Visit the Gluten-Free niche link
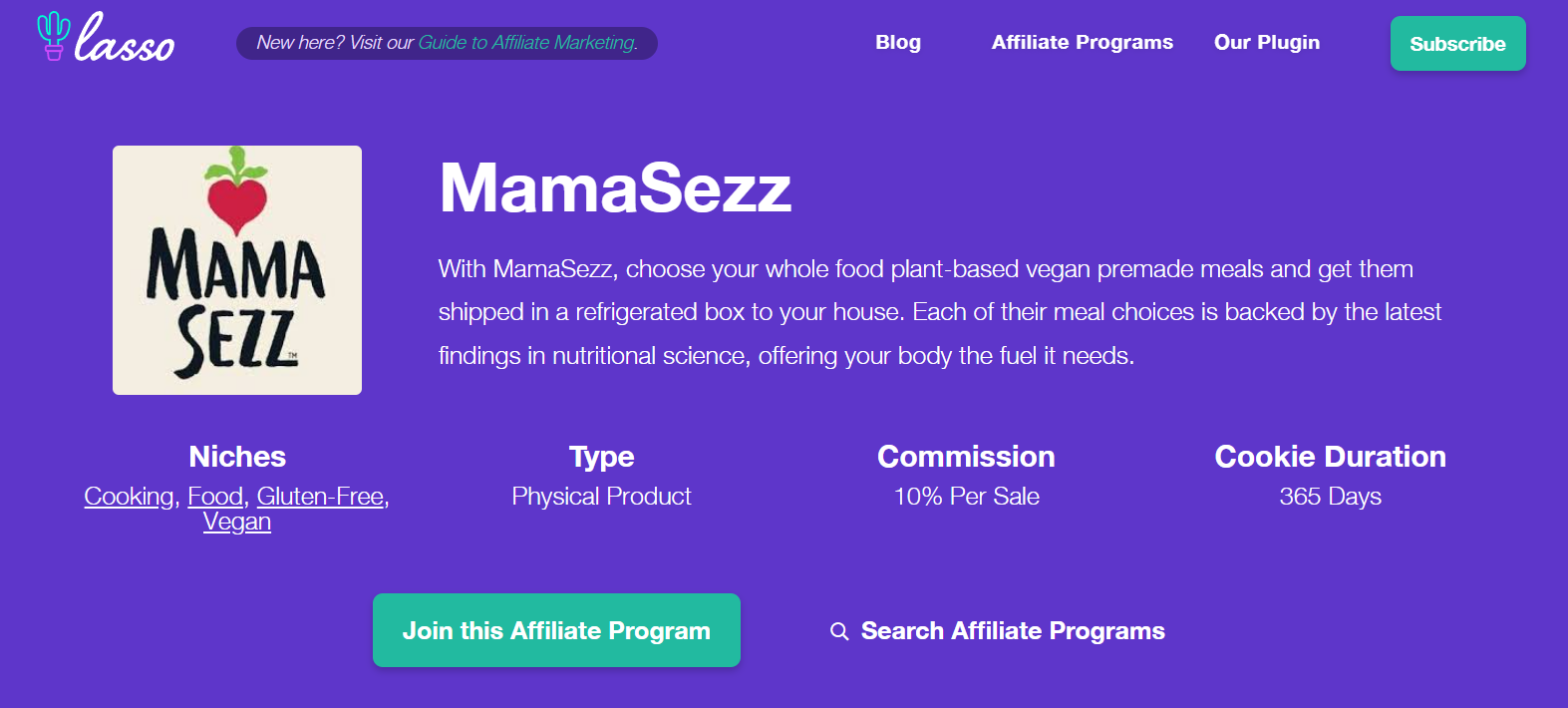 coord(320,497)
